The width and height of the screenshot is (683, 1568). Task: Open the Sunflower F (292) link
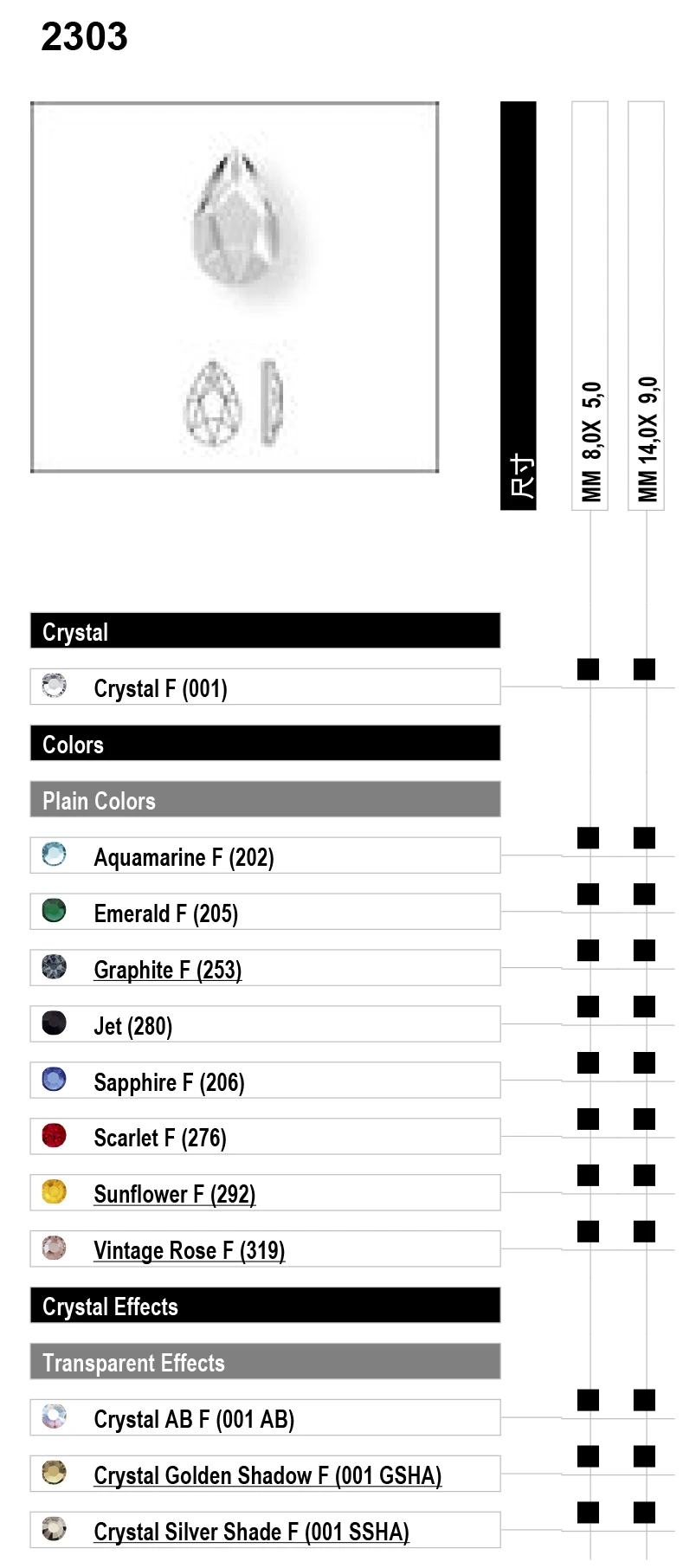tap(174, 1194)
